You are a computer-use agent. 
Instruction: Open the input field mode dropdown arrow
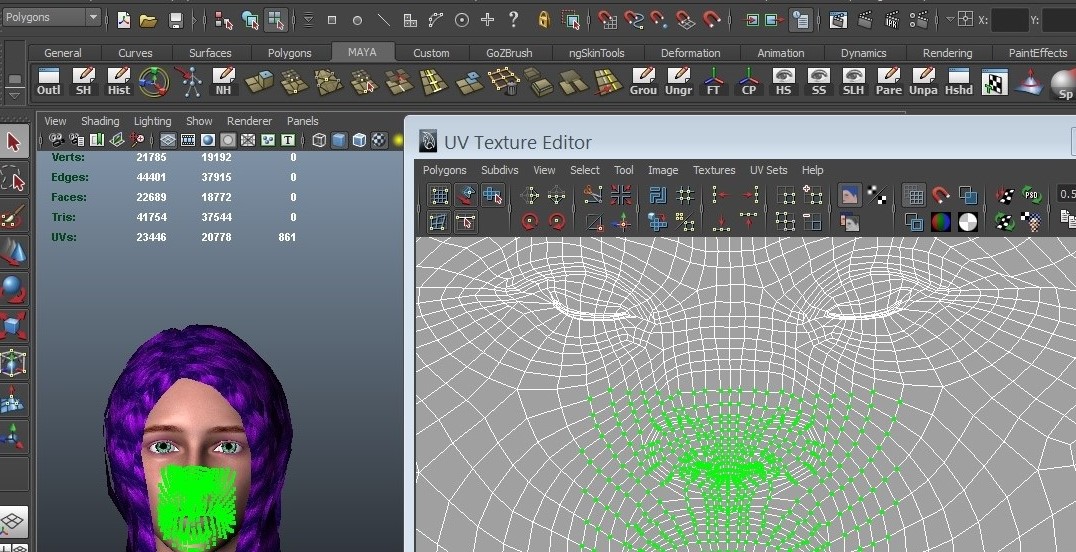(x=950, y=19)
